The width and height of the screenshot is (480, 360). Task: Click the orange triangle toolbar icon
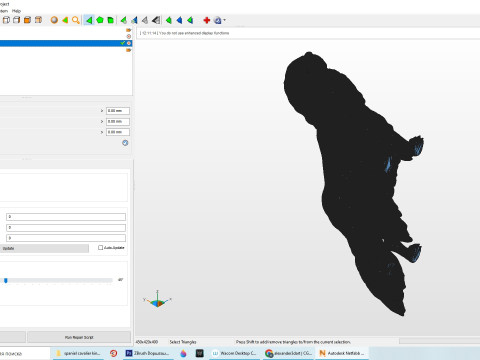pyautogui.click(x=65, y=20)
